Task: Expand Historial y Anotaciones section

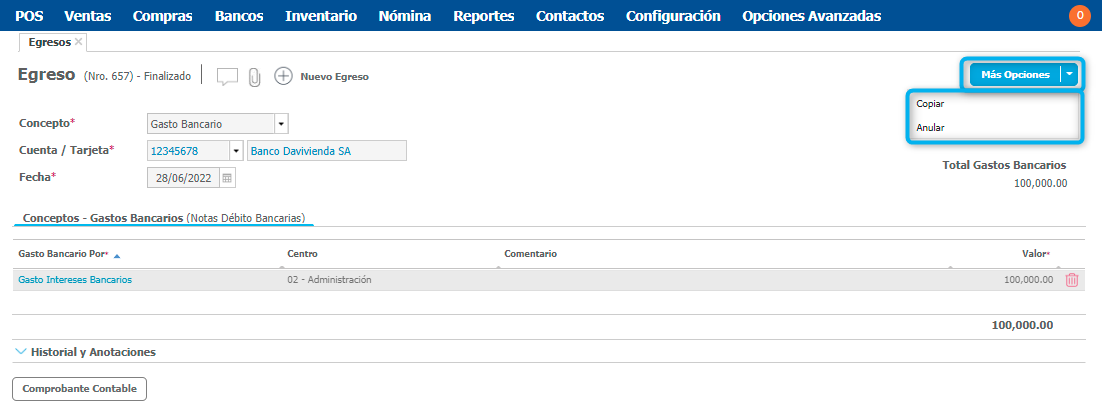Action: (x=22, y=352)
